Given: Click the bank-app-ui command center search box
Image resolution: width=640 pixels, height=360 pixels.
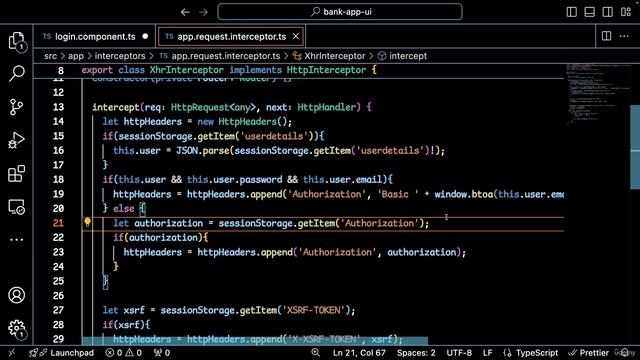Looking at the screenshot, I should point(340,12).
